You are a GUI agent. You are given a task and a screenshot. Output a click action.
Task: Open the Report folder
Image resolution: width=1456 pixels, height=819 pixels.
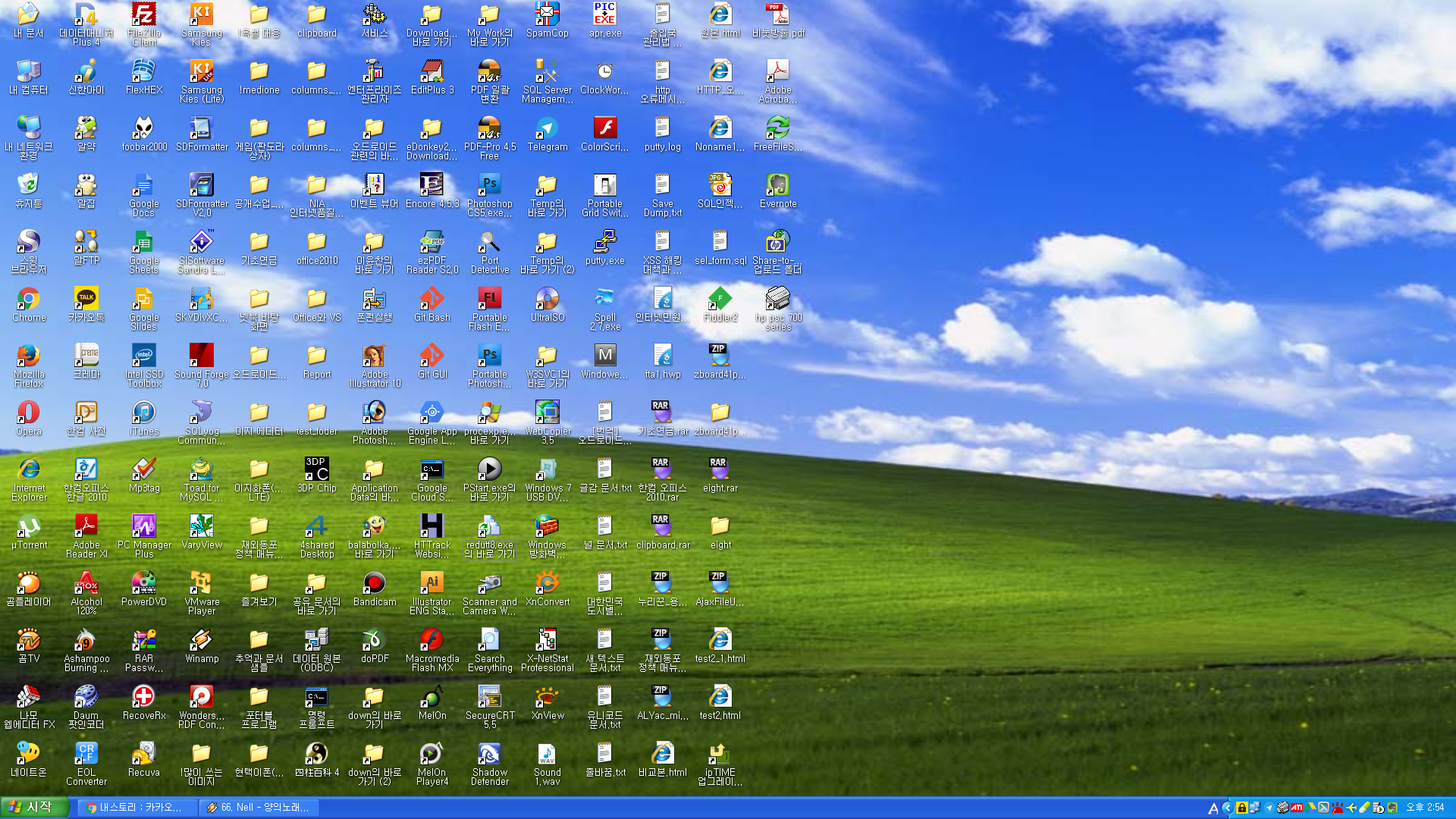(317, 361)
